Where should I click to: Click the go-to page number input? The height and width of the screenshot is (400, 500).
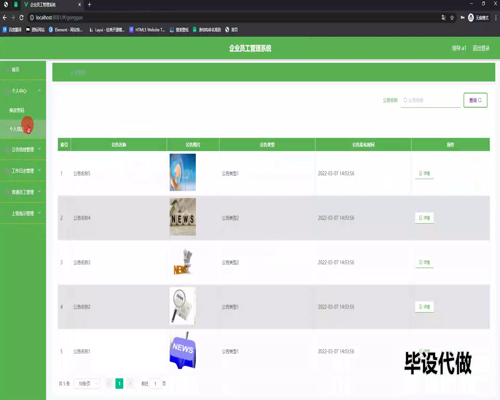coord(155,384)
